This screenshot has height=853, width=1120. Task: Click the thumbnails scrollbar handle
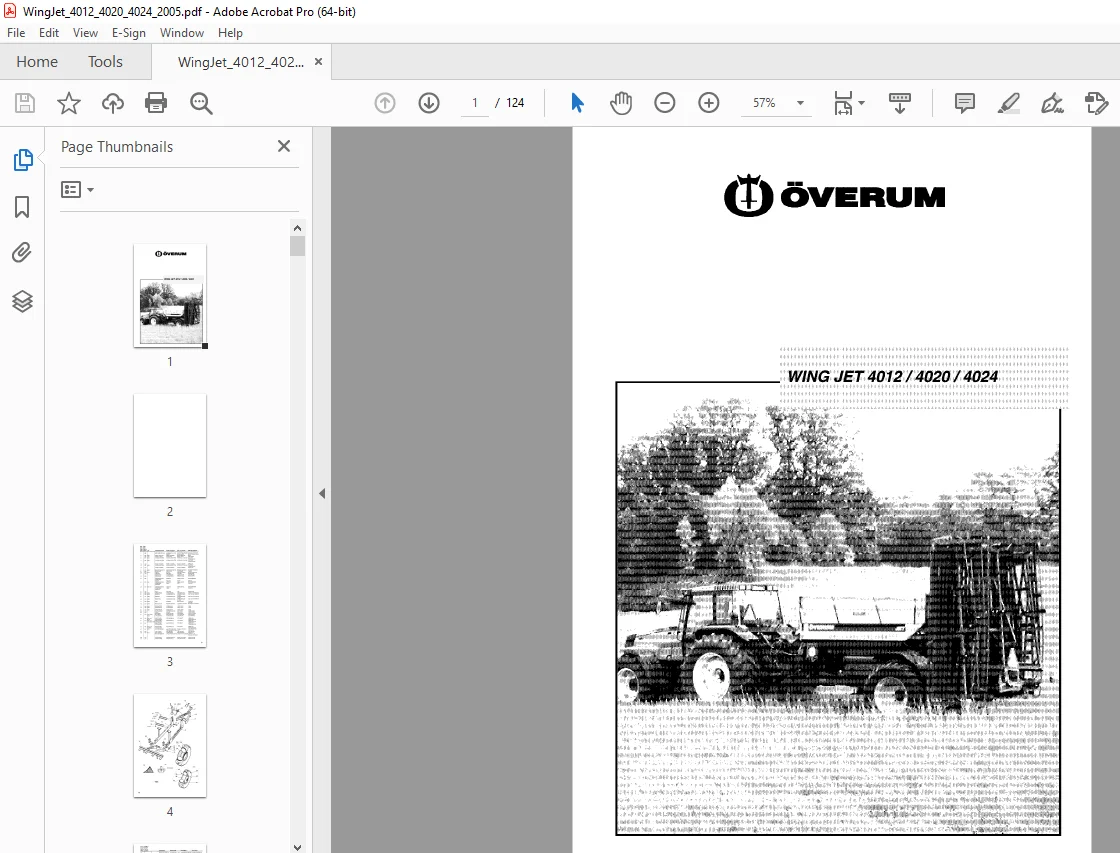pos(297,246)
